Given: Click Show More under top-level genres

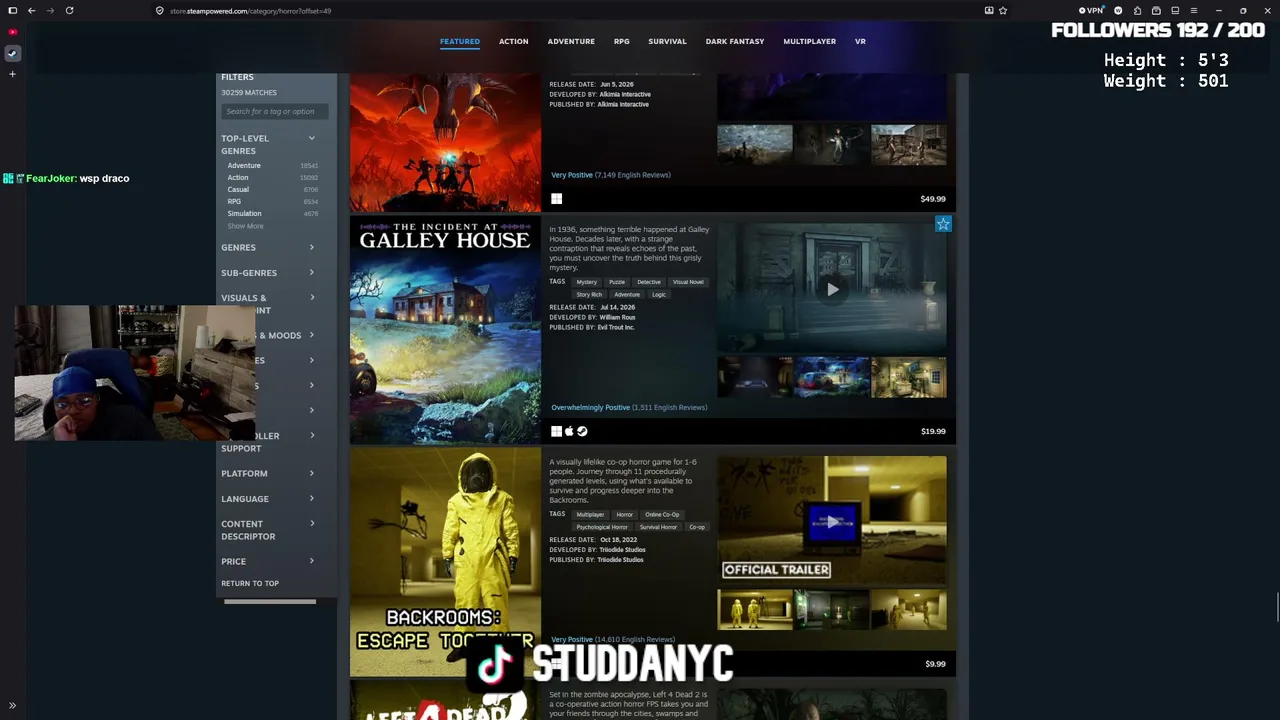Looking at the screenshot, I should [x=246, y=226].
